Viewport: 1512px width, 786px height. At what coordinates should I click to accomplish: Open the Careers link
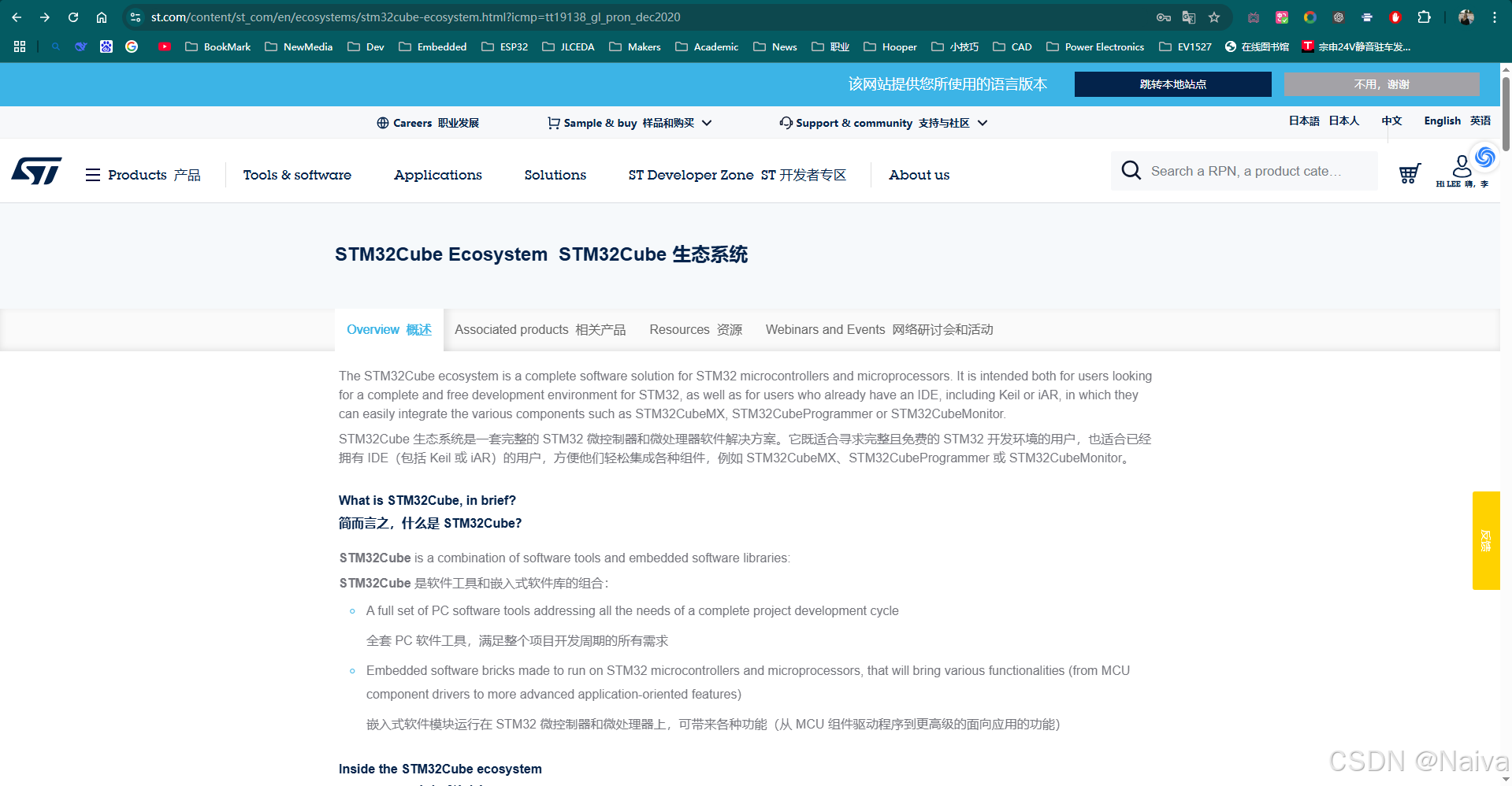click(x=428, y=123)
